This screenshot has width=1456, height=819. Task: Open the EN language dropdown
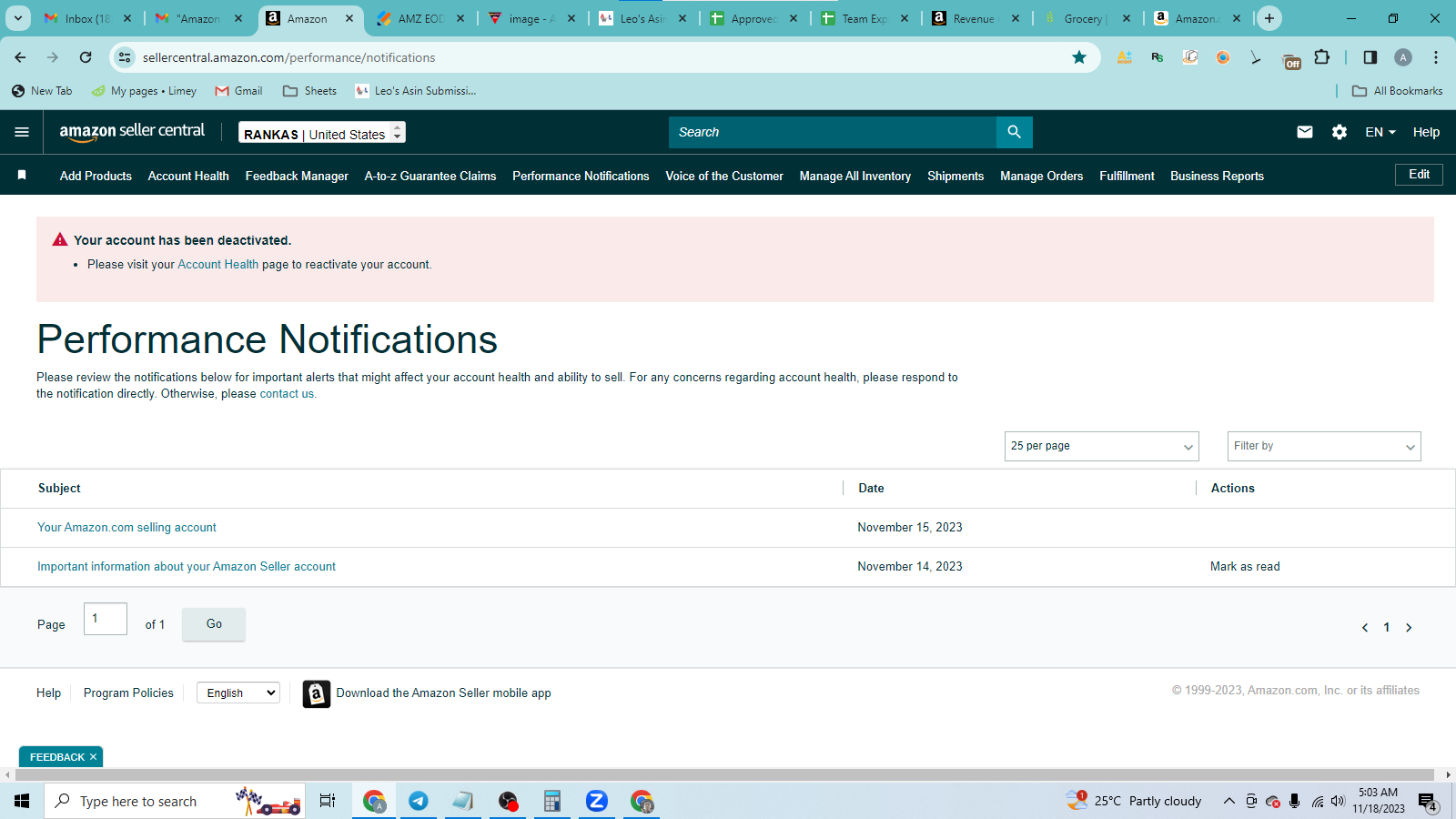1380,132
